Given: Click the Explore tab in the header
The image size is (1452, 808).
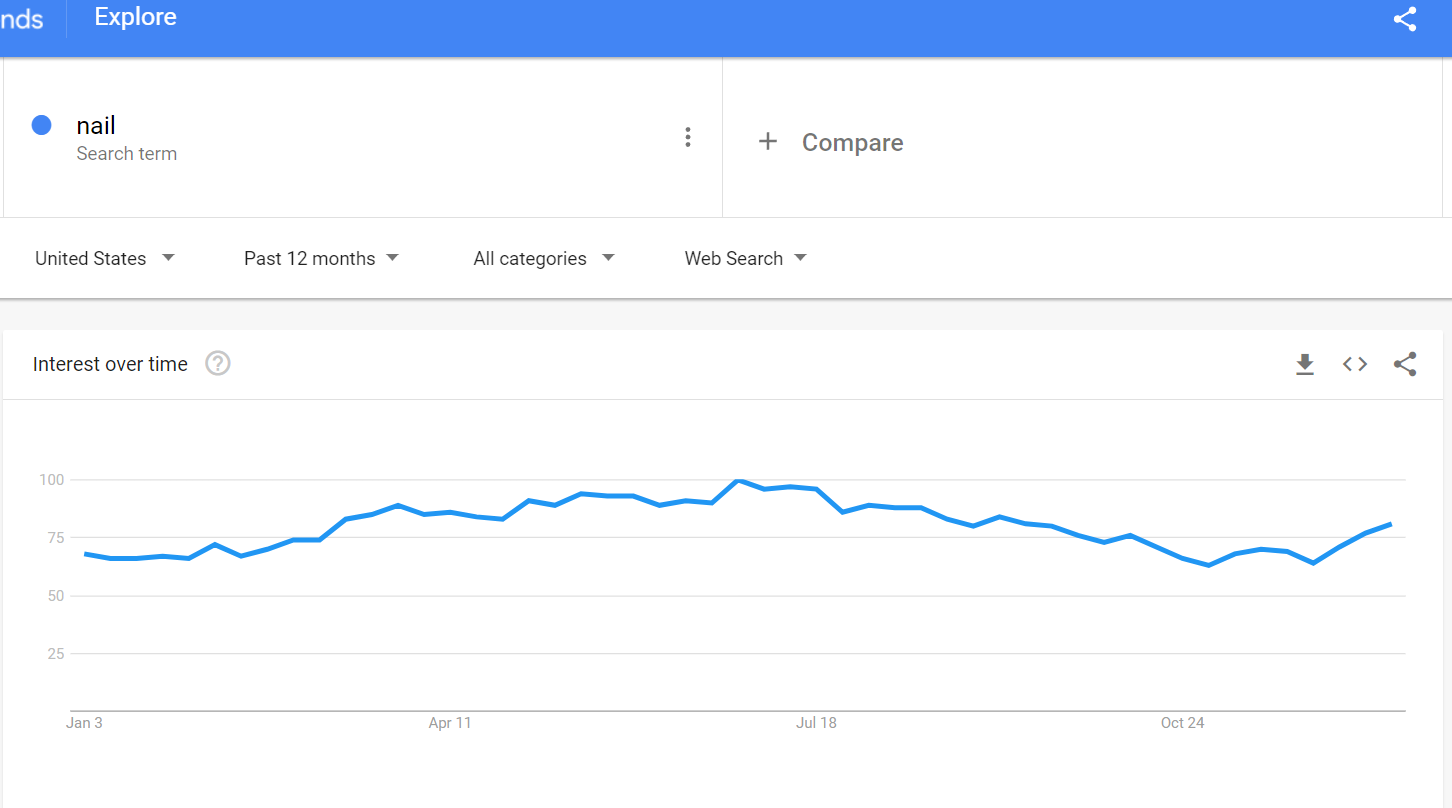Looking at the screenshot, I should click(135, 17).
